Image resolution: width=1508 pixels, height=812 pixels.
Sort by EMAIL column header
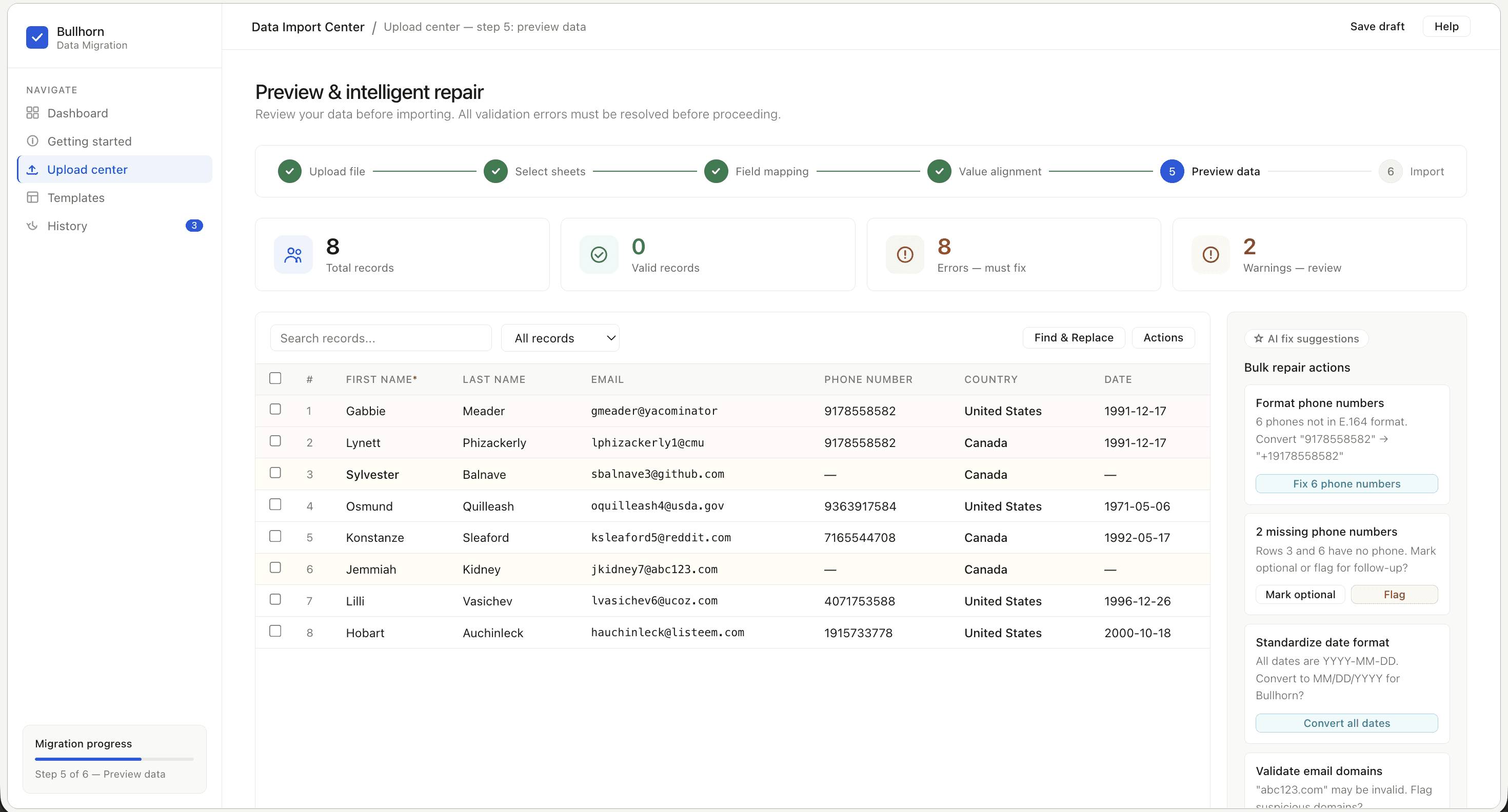click(x=607, y=379)
